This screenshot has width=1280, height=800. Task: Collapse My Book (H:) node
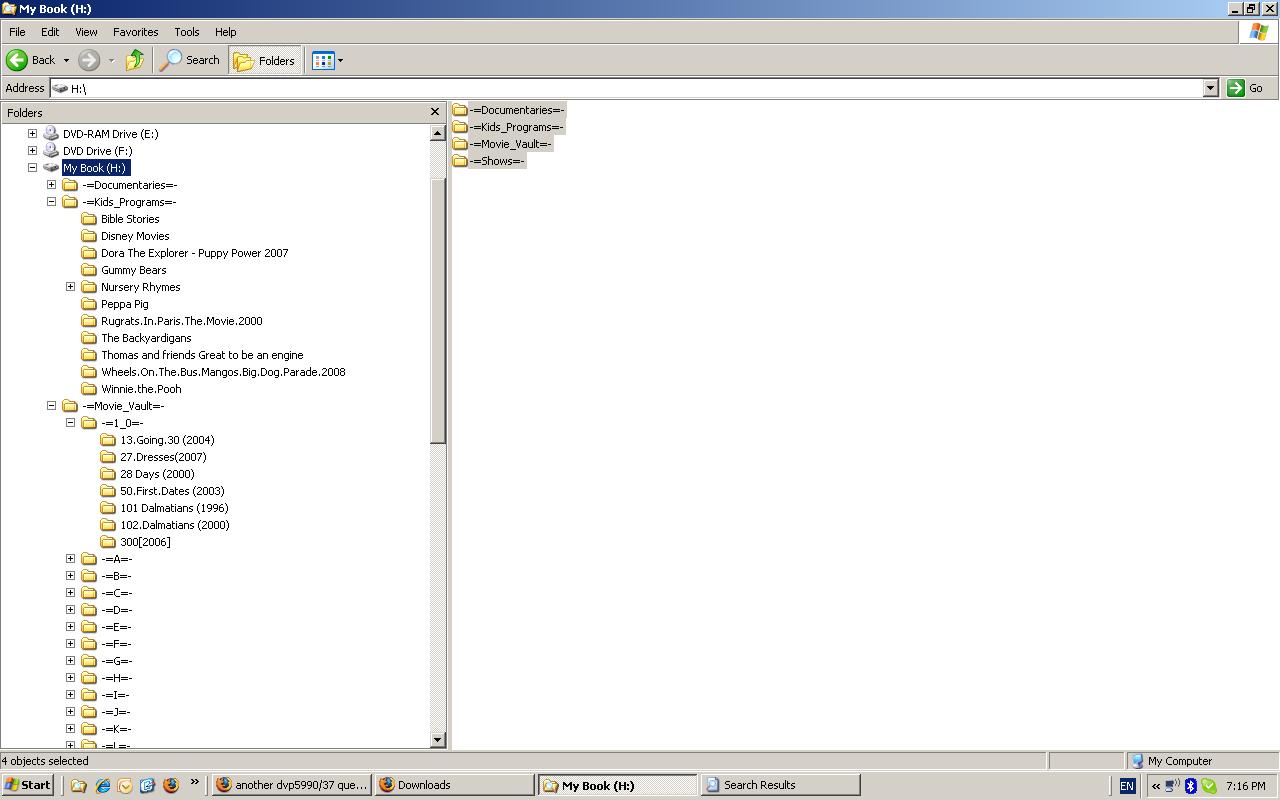coord(32,167)
